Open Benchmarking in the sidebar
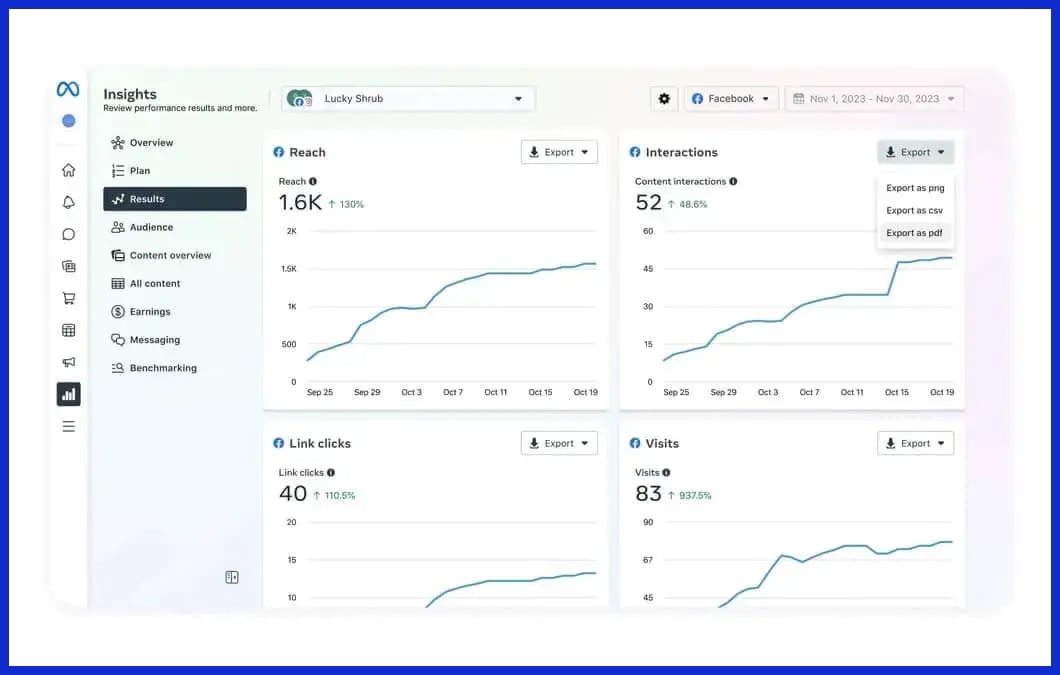 pyautogui.click(x=163, y=368)
